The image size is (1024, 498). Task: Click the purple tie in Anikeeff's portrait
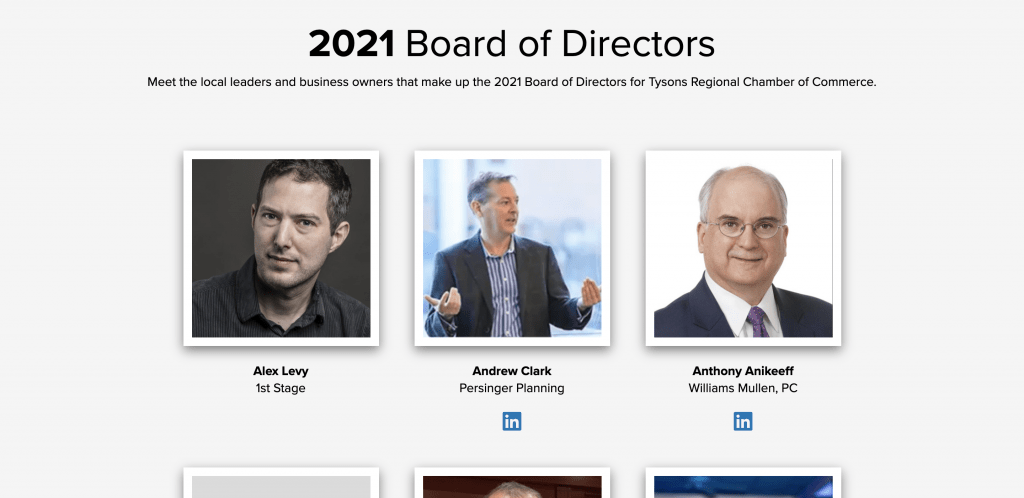757,322
